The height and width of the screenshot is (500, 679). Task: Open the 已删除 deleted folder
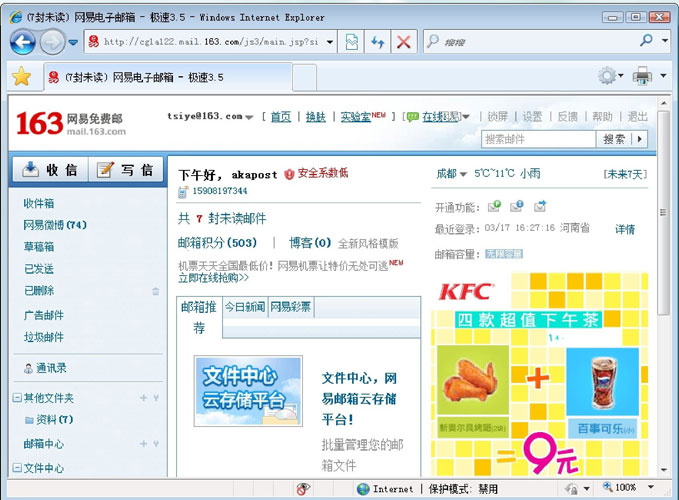point(39,290)
